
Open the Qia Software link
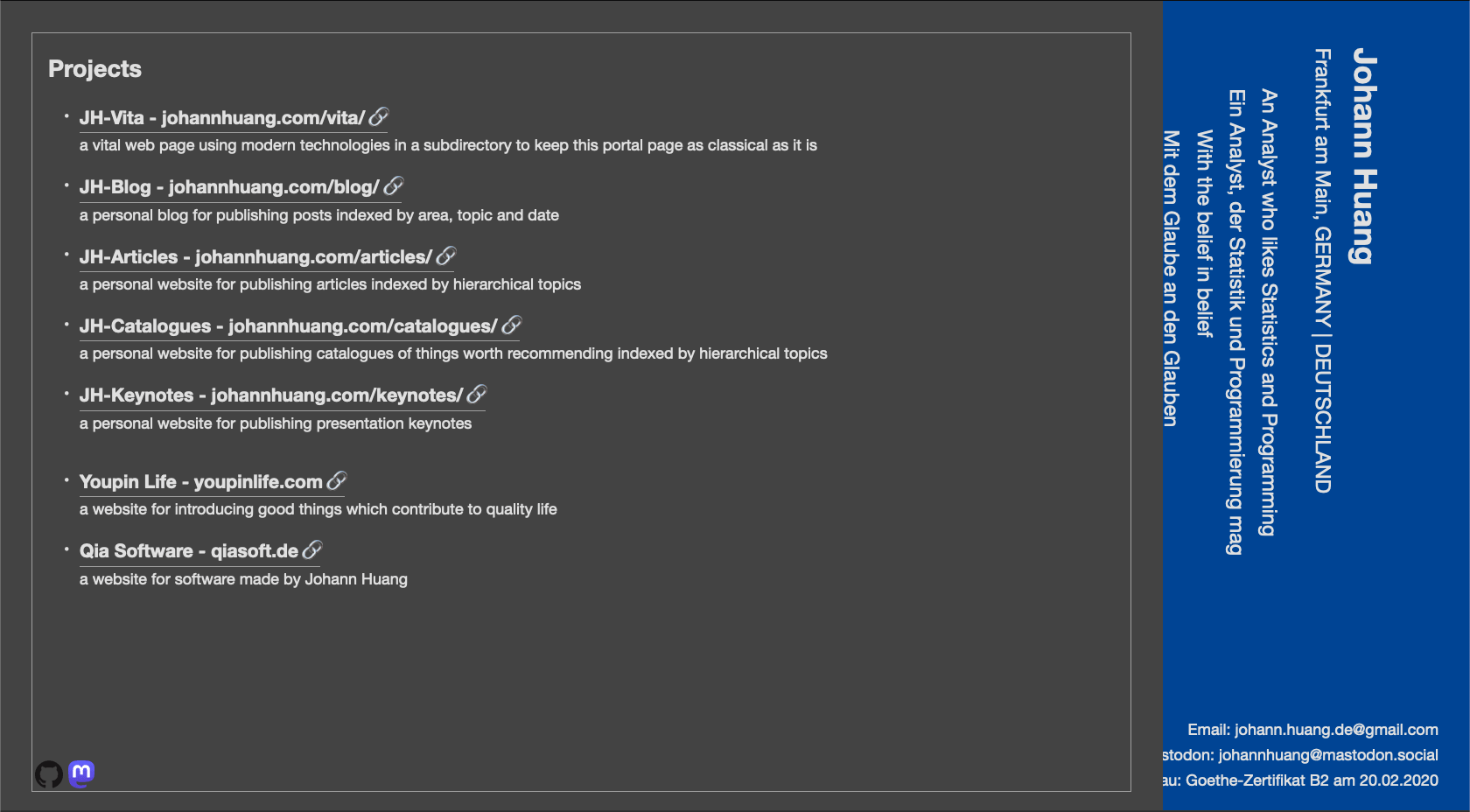(188, 551)
